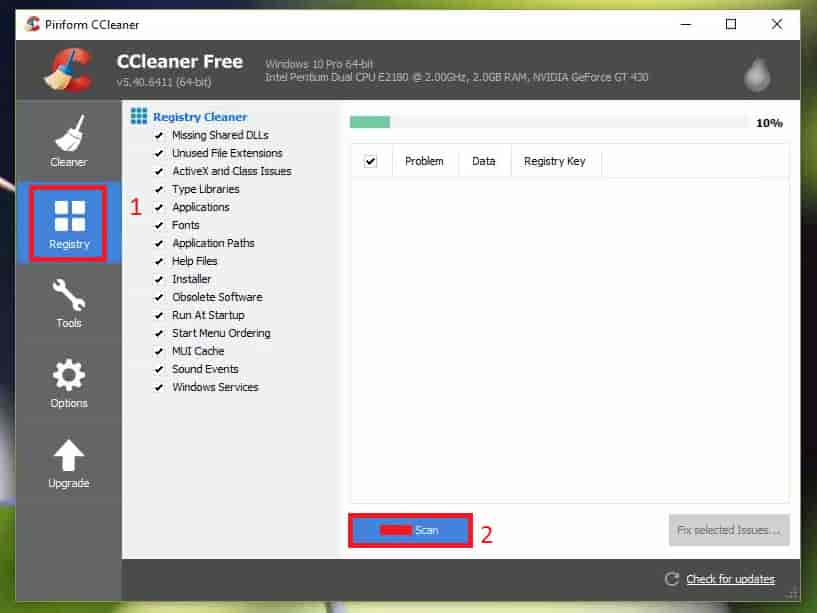Disable Run At Startup check
This screenshot has width=817, height=613.
159,315
